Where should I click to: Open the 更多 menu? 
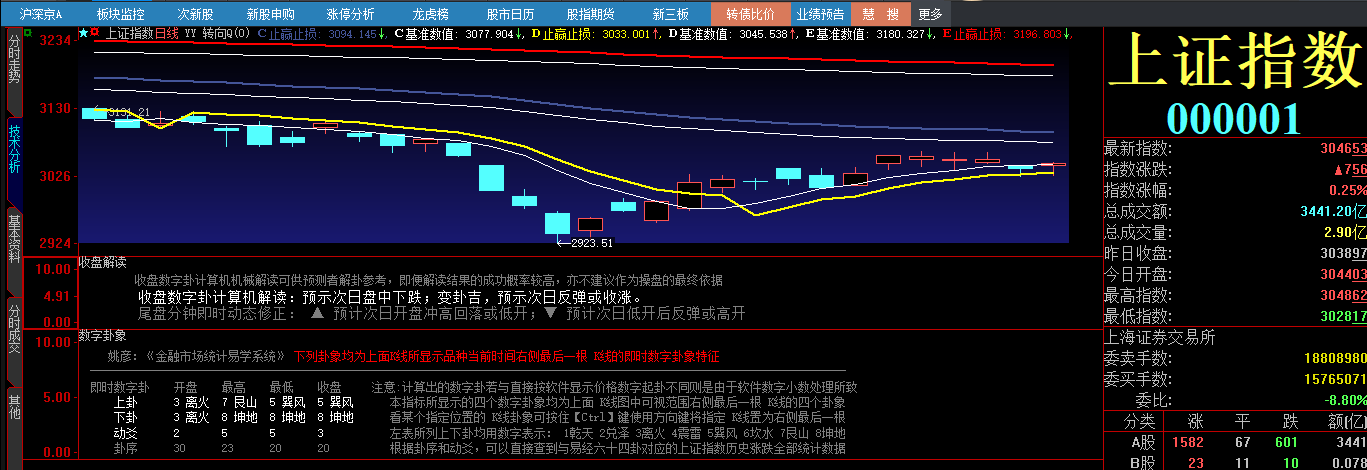tap(930, 14)
